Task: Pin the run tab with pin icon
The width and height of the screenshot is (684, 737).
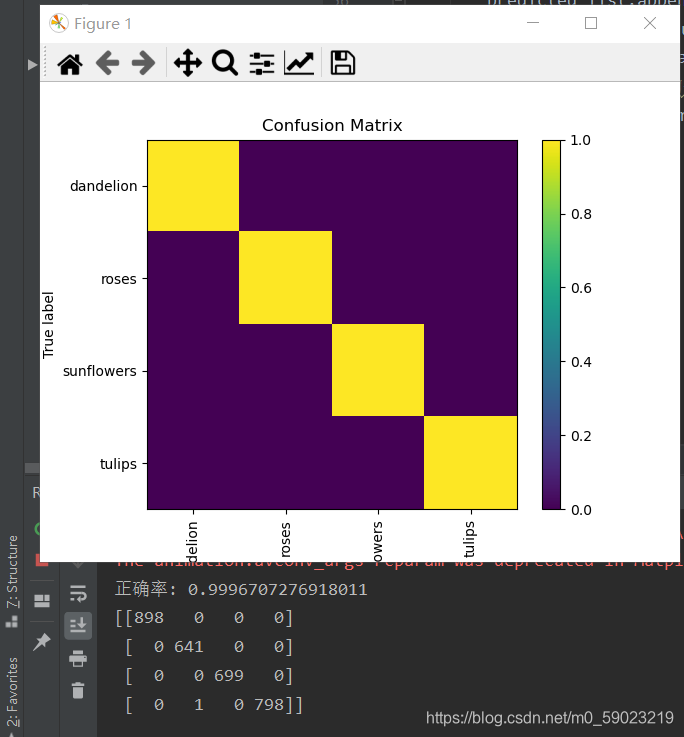Action: [42, 642]
